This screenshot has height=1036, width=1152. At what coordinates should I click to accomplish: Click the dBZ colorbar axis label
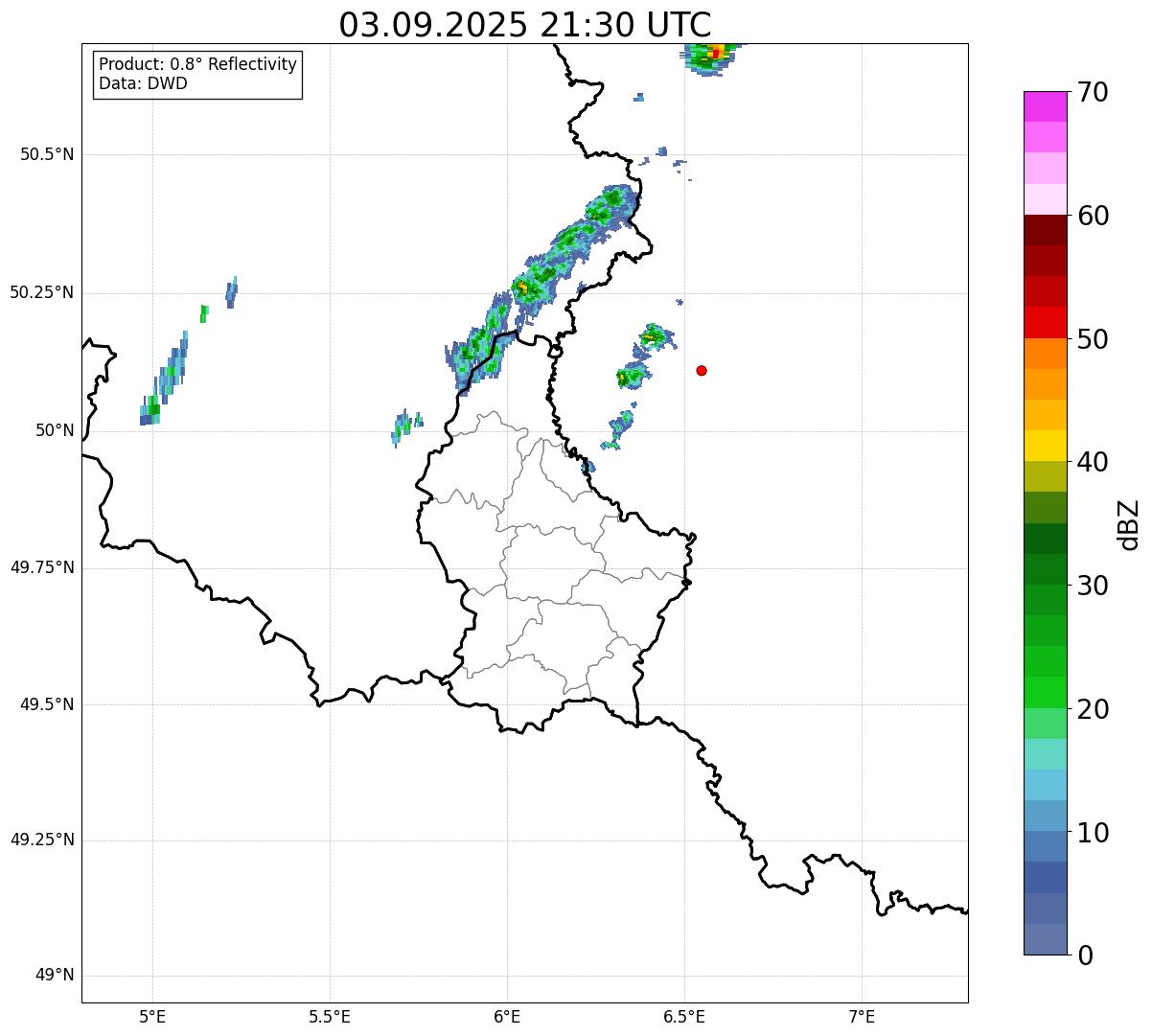(x=1129, y=524)
